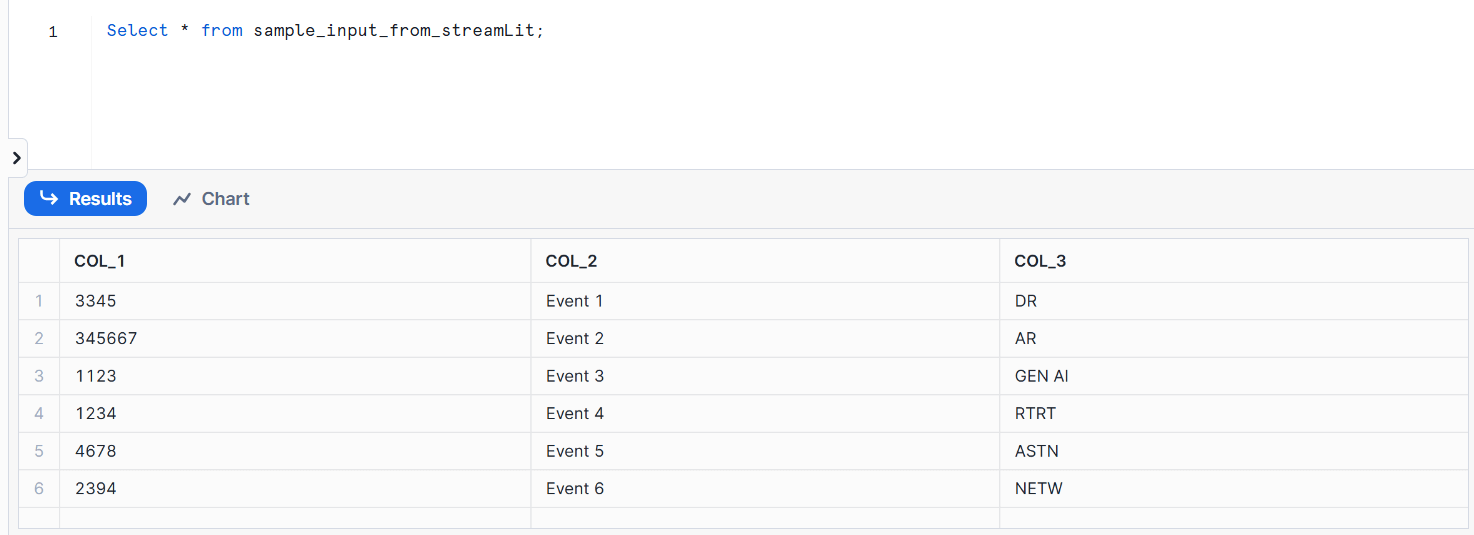Screen dimensions: 1474x535
Task: Click the COL_2 column header
Action: point(571,261)
